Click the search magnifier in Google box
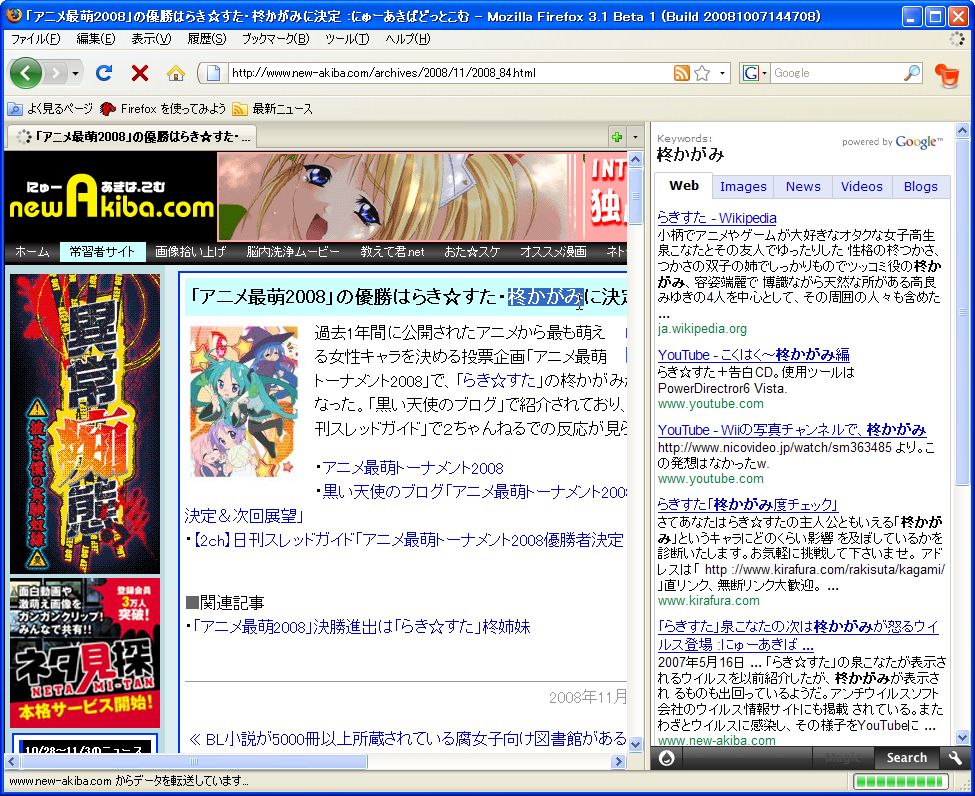Image resolution: width=975 pixels, height=796 pixels. [912, 73]
